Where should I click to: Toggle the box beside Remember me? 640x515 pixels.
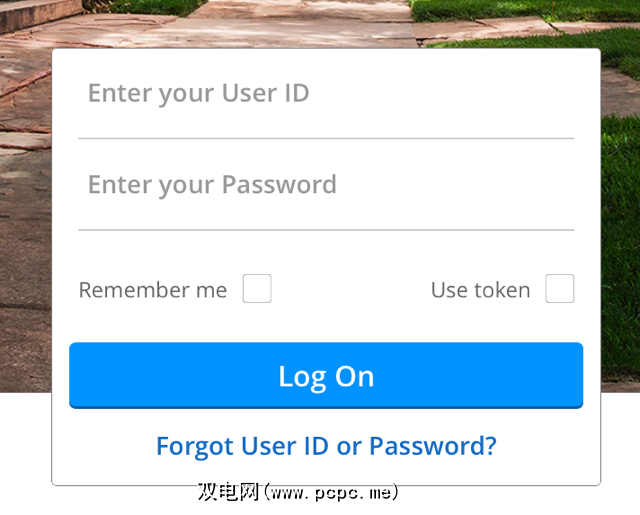[257, 289]
